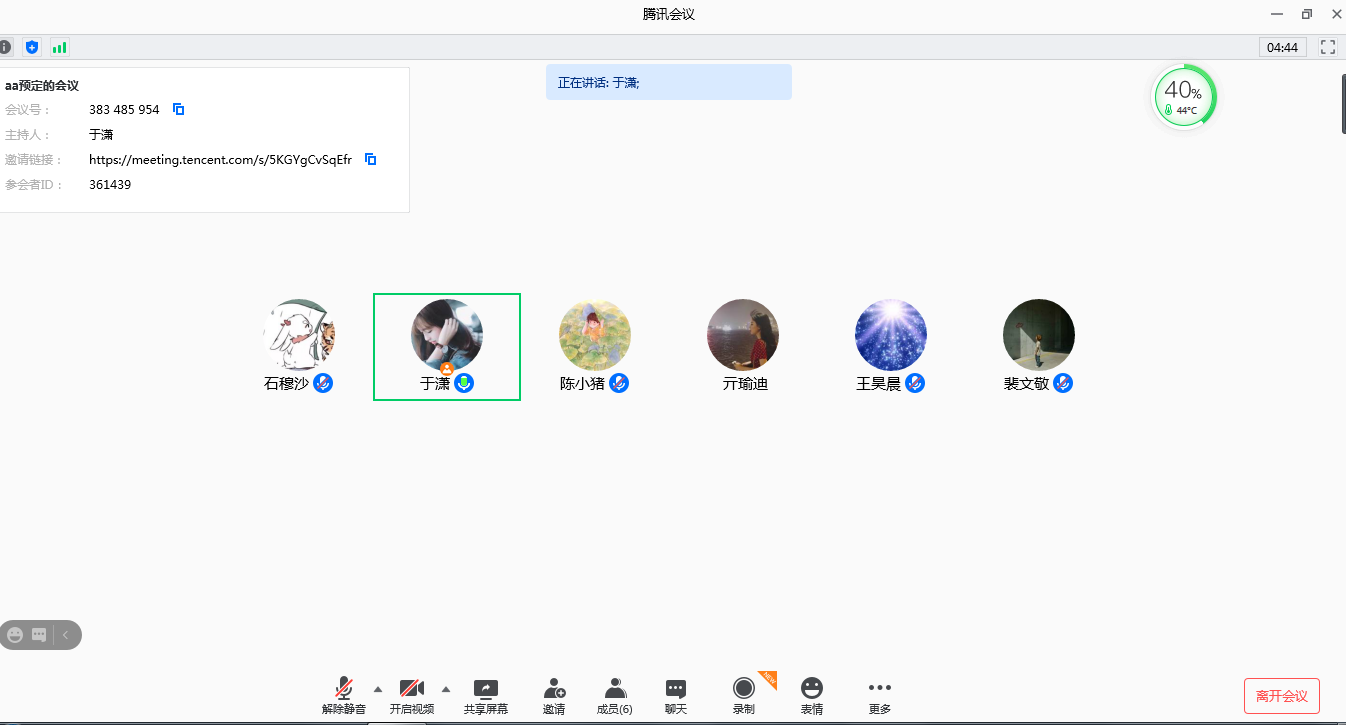Click the Leave Meeting (离开会议) button
Image resolution: width=1346 pixels, height=725 pixels.
(x=1281, y=696)
